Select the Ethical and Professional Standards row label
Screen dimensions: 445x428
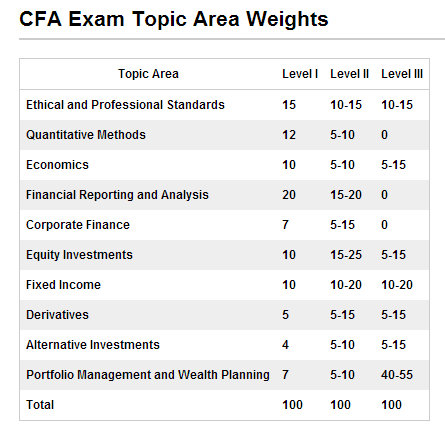tap(125, 105)
